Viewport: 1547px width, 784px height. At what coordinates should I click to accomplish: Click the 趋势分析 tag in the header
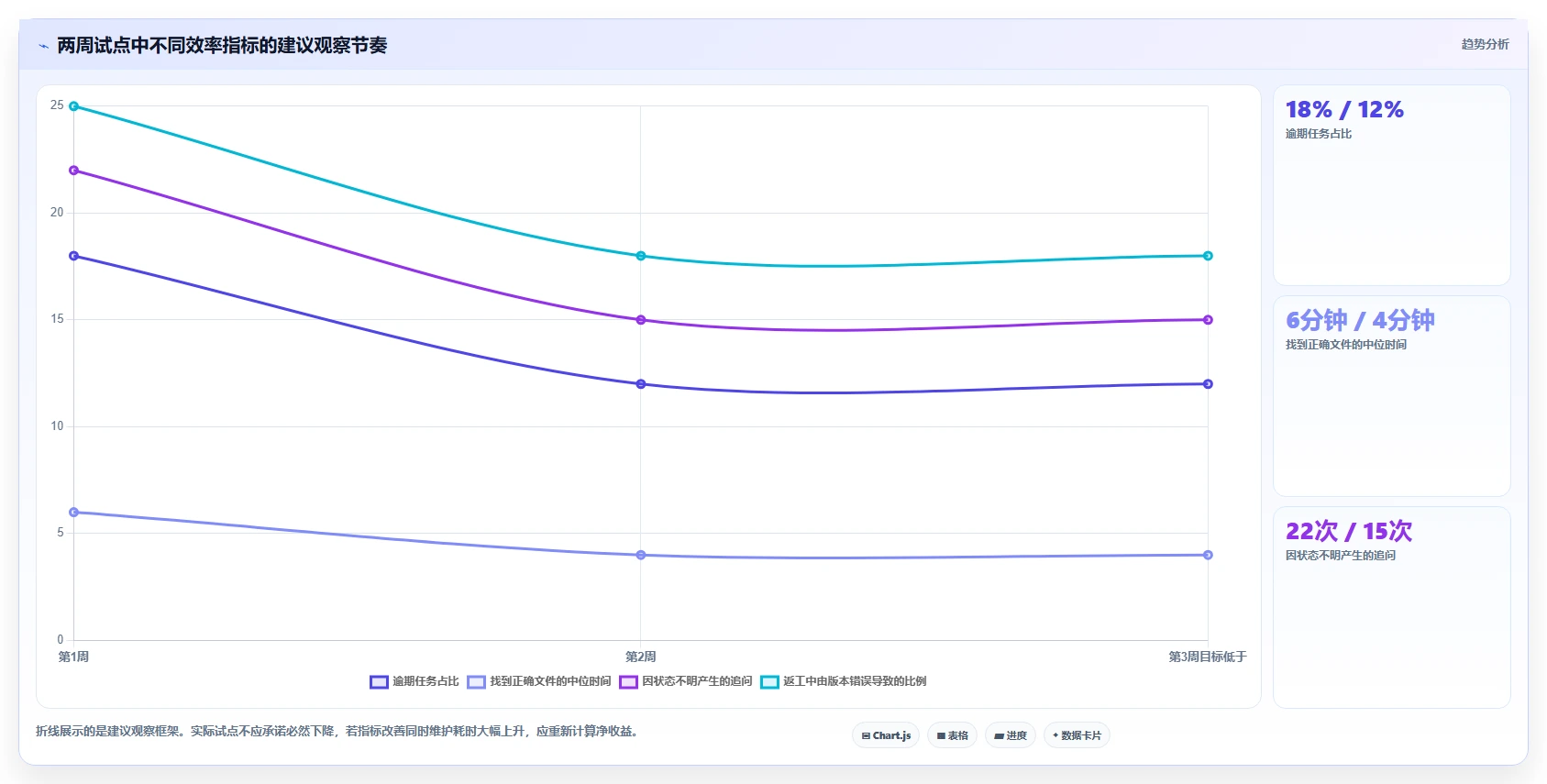tap(1485, 44)
